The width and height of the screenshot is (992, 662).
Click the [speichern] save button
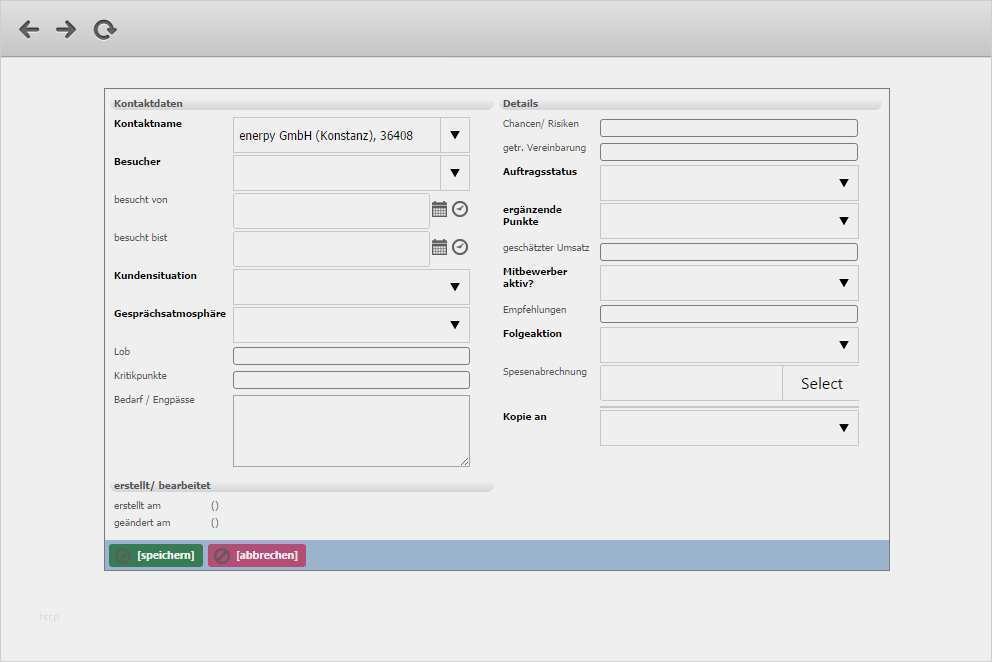coord(156,555)
